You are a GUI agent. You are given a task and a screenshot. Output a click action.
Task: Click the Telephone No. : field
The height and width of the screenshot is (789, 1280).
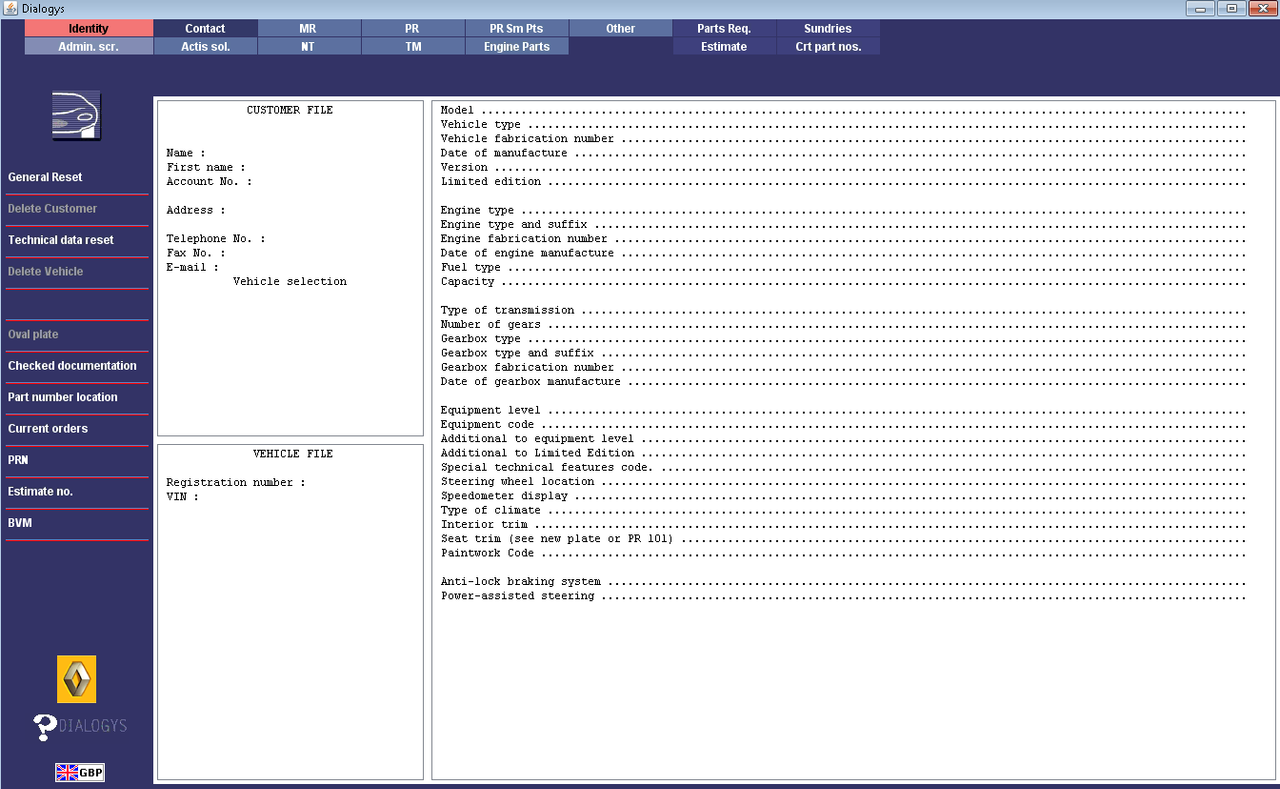pyautogui.click(x=216, y=239)
